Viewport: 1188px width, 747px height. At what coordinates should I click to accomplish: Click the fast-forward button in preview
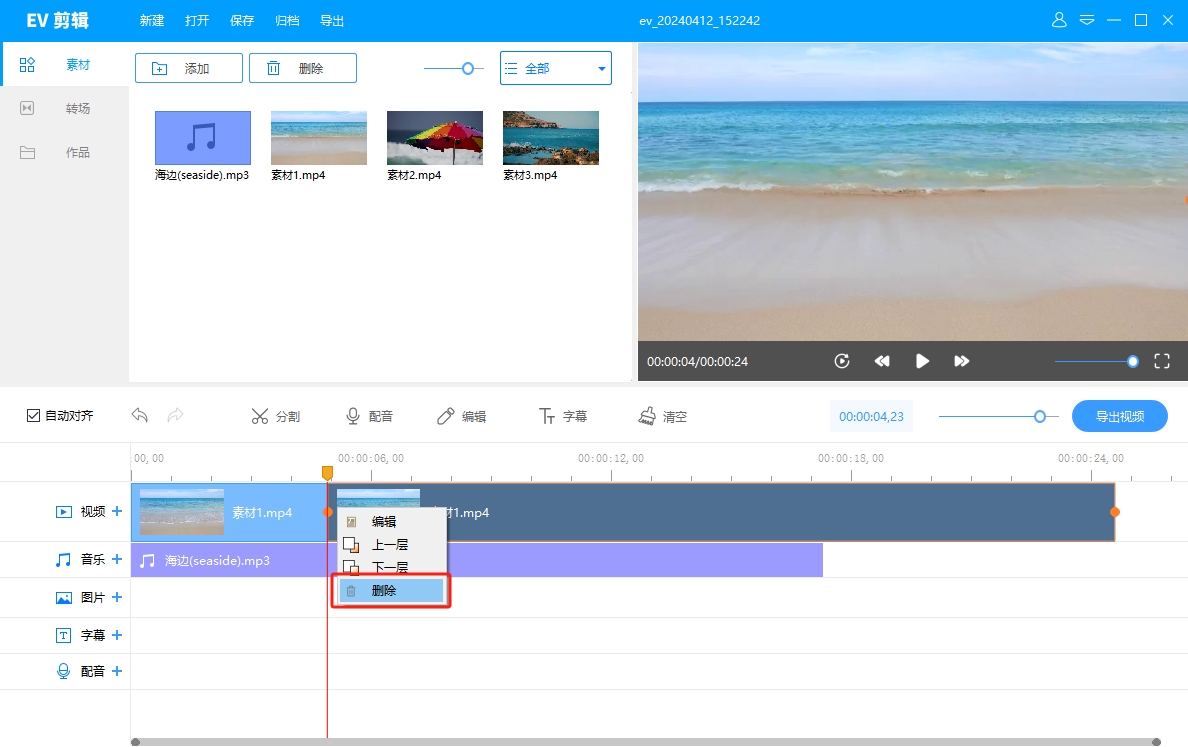(x=961, y=361)
